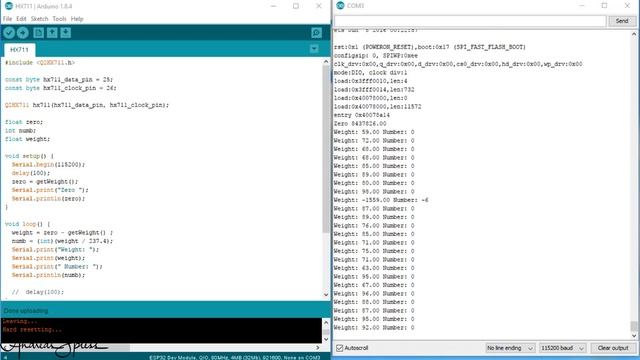The width and height of the screenshot is (640, 360).
Task: Click the code editor vertical scrollbar
Action: click(326, 149)
